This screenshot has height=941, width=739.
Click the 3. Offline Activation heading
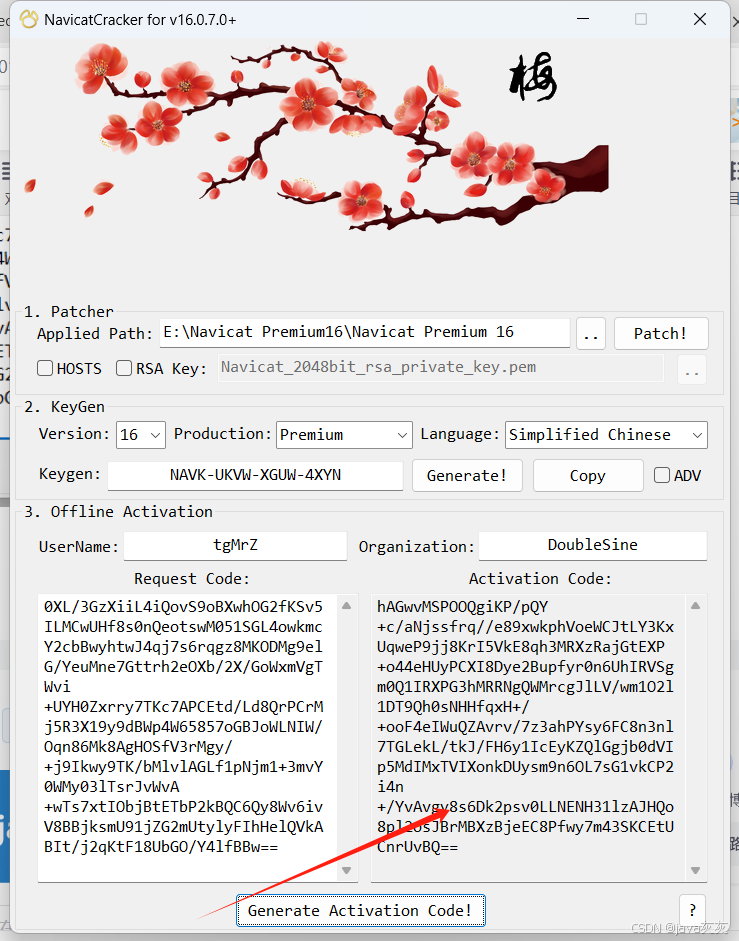point(118,511)
